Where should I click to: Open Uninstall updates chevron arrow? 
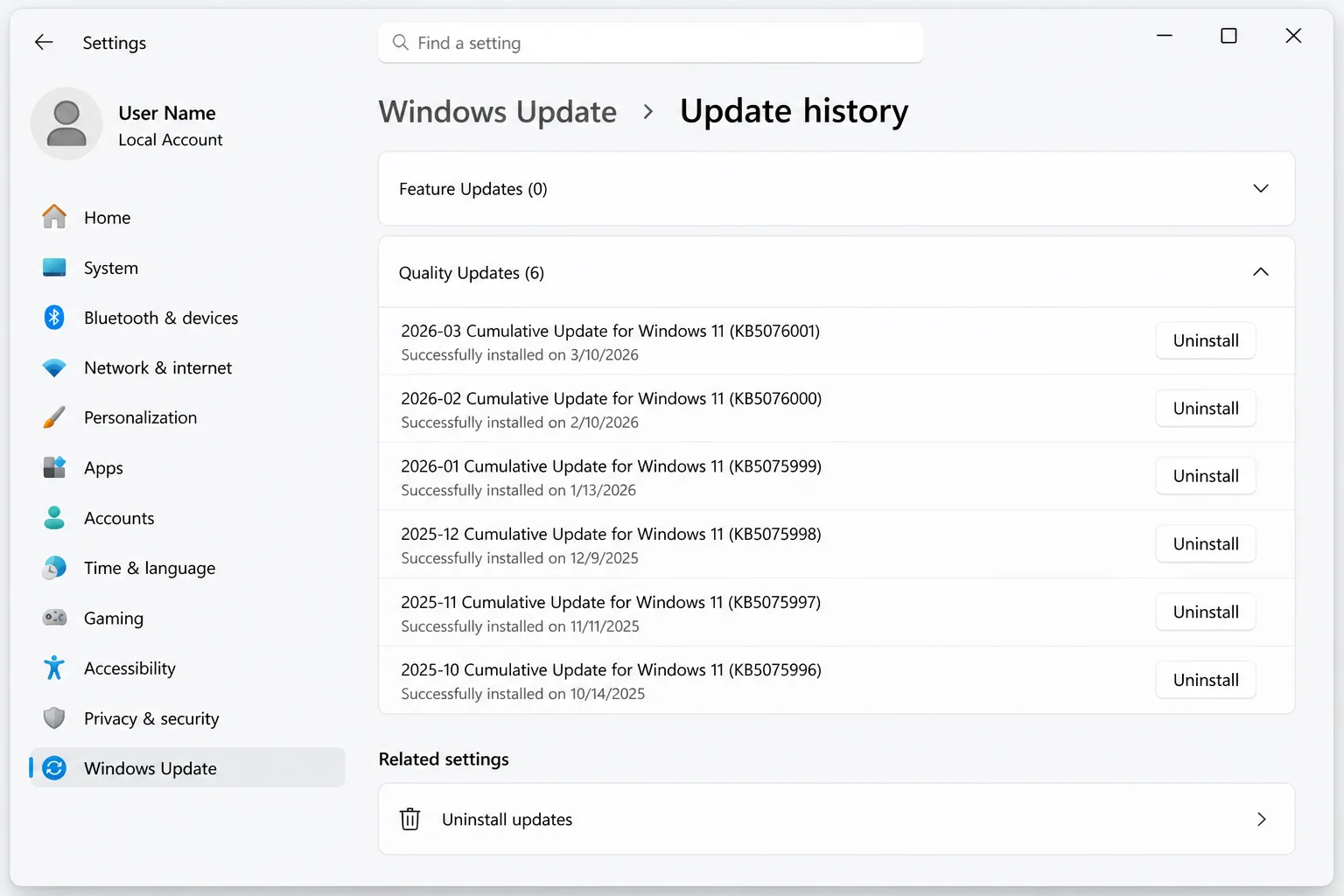coord(1261,819)
